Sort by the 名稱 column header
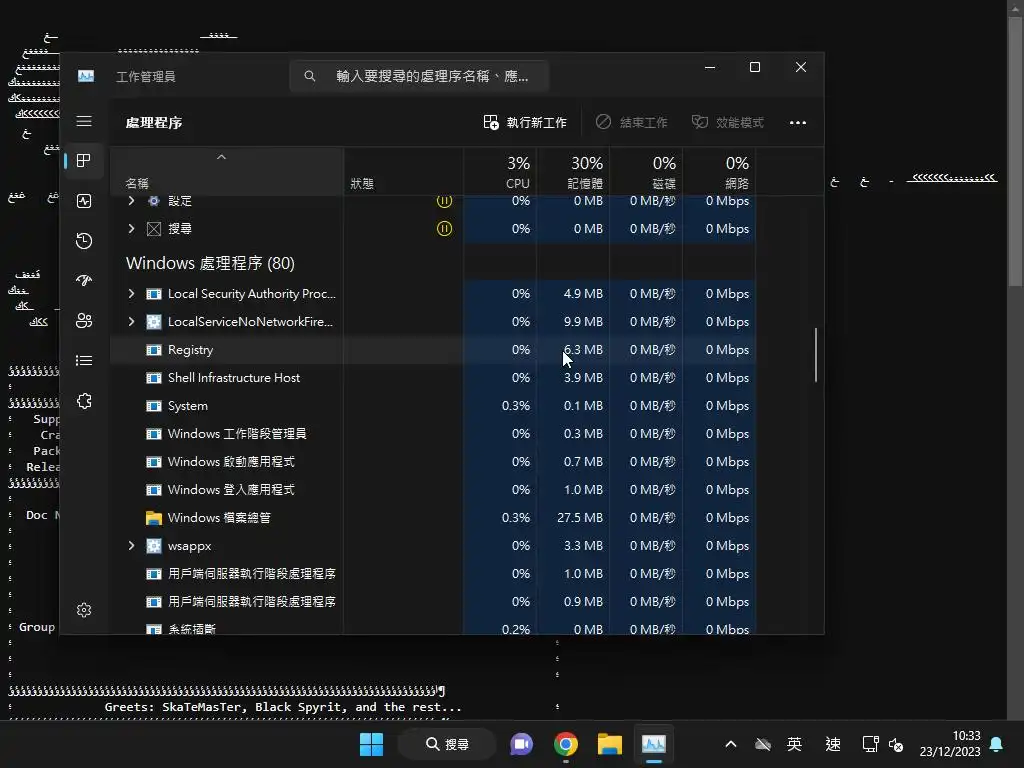This screenshot has width=1024, height=768. tap(227, 172)
